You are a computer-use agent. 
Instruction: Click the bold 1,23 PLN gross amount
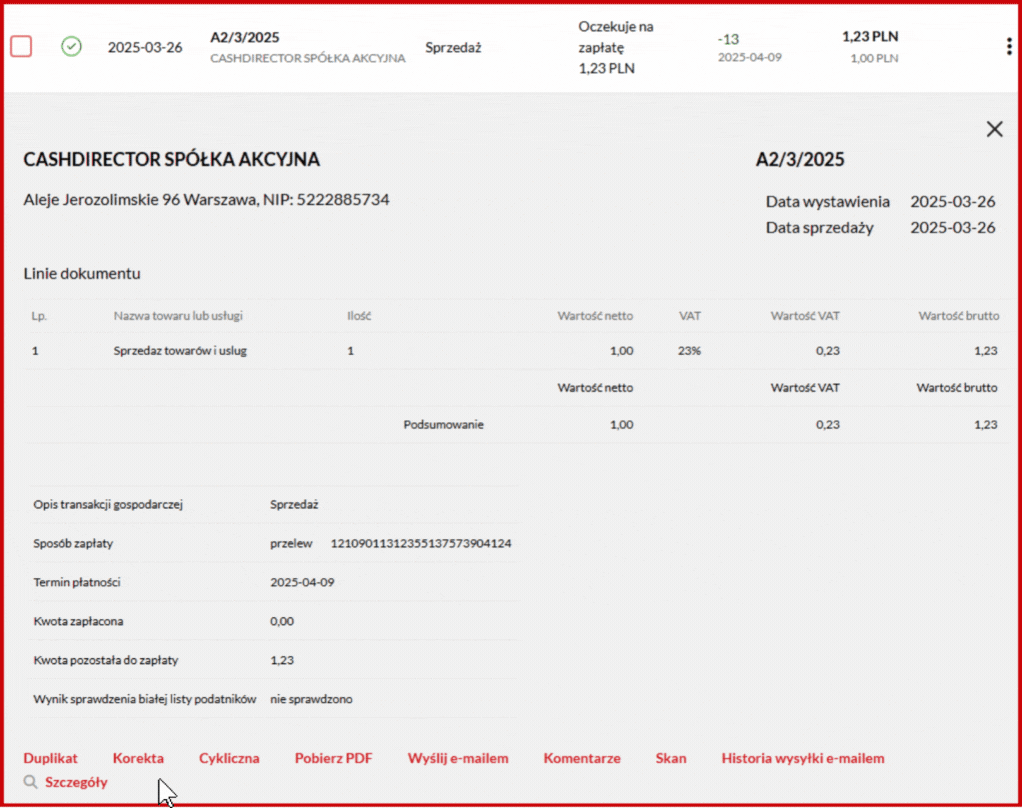click(x=870, y=36)
